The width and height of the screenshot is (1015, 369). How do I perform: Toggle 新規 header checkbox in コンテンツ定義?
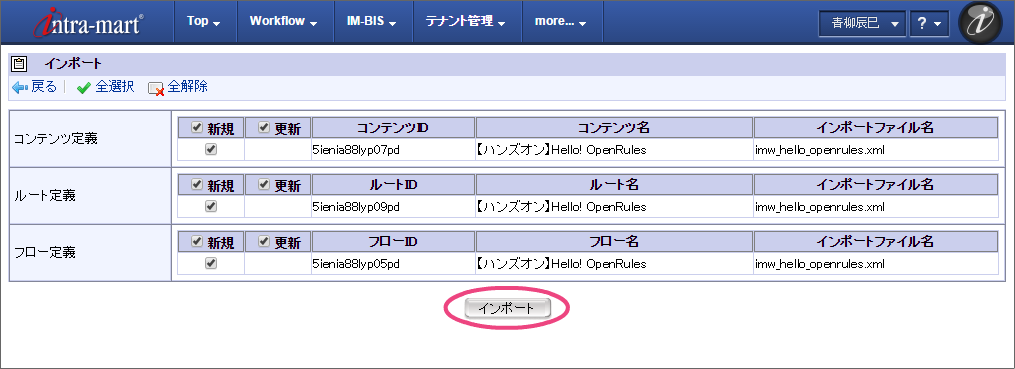[x=197, y=128]
